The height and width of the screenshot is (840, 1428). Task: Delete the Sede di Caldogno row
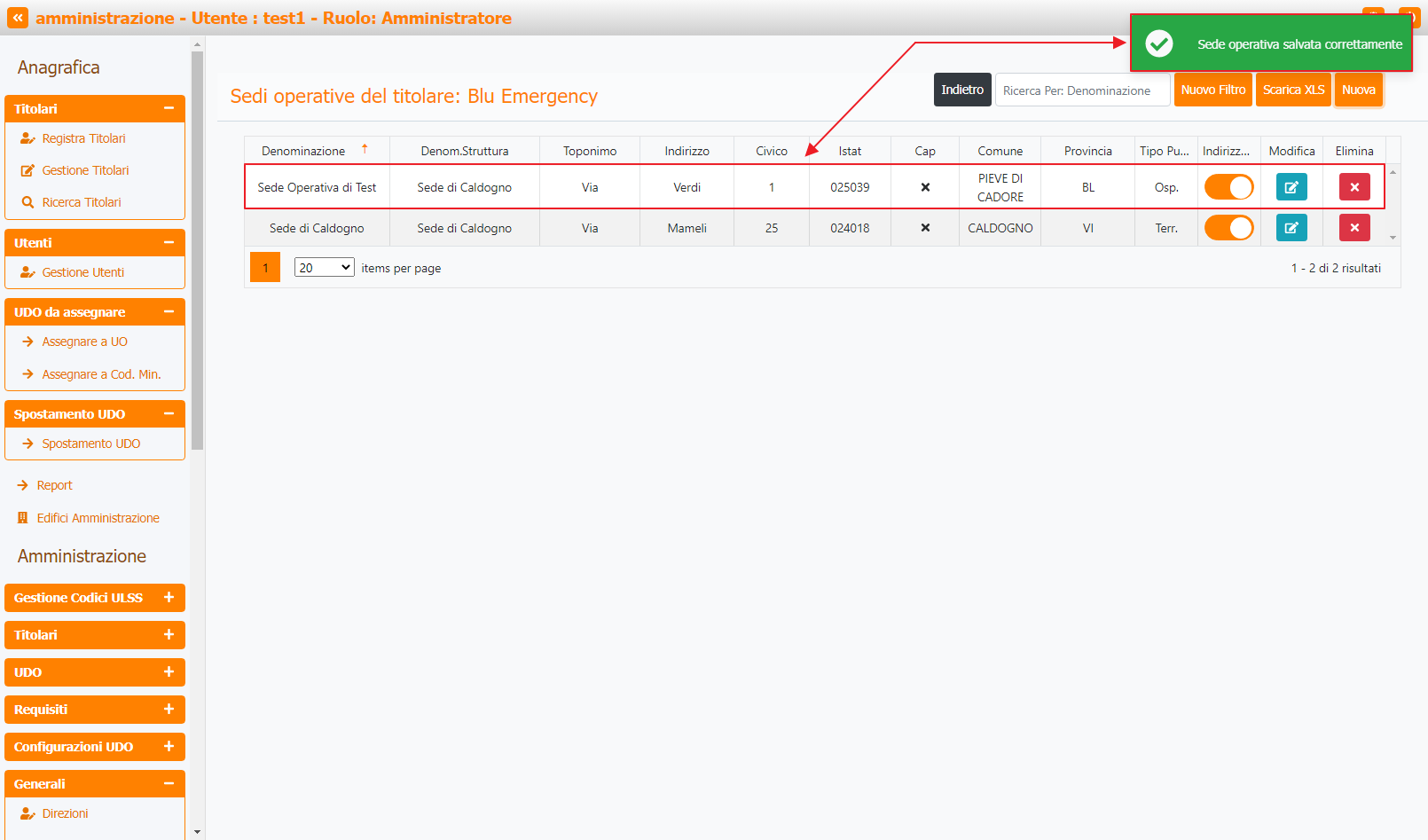pos(1354,228)
